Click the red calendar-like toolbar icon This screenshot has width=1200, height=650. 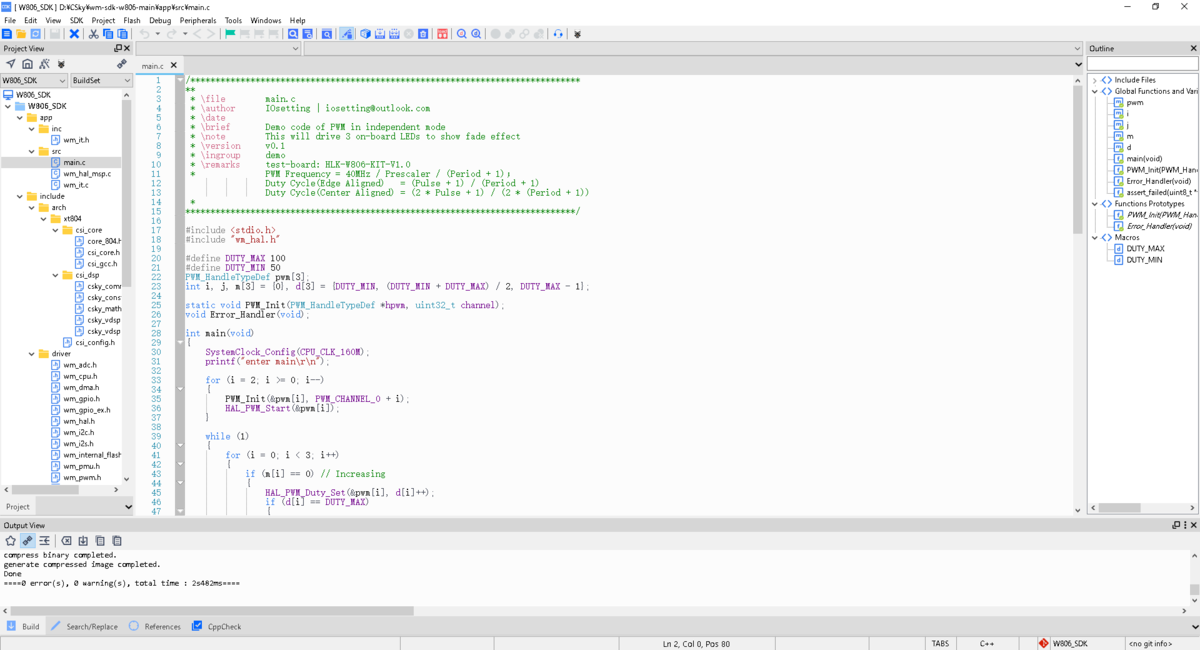tap(442, 34)
